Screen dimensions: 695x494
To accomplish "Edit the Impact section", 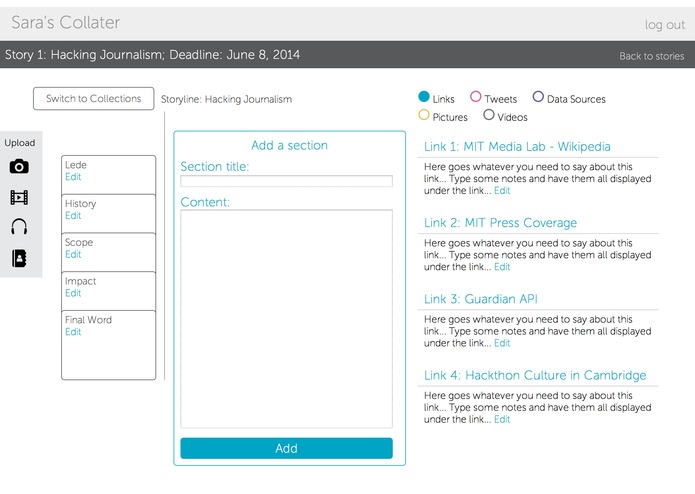I will (73, 293).
